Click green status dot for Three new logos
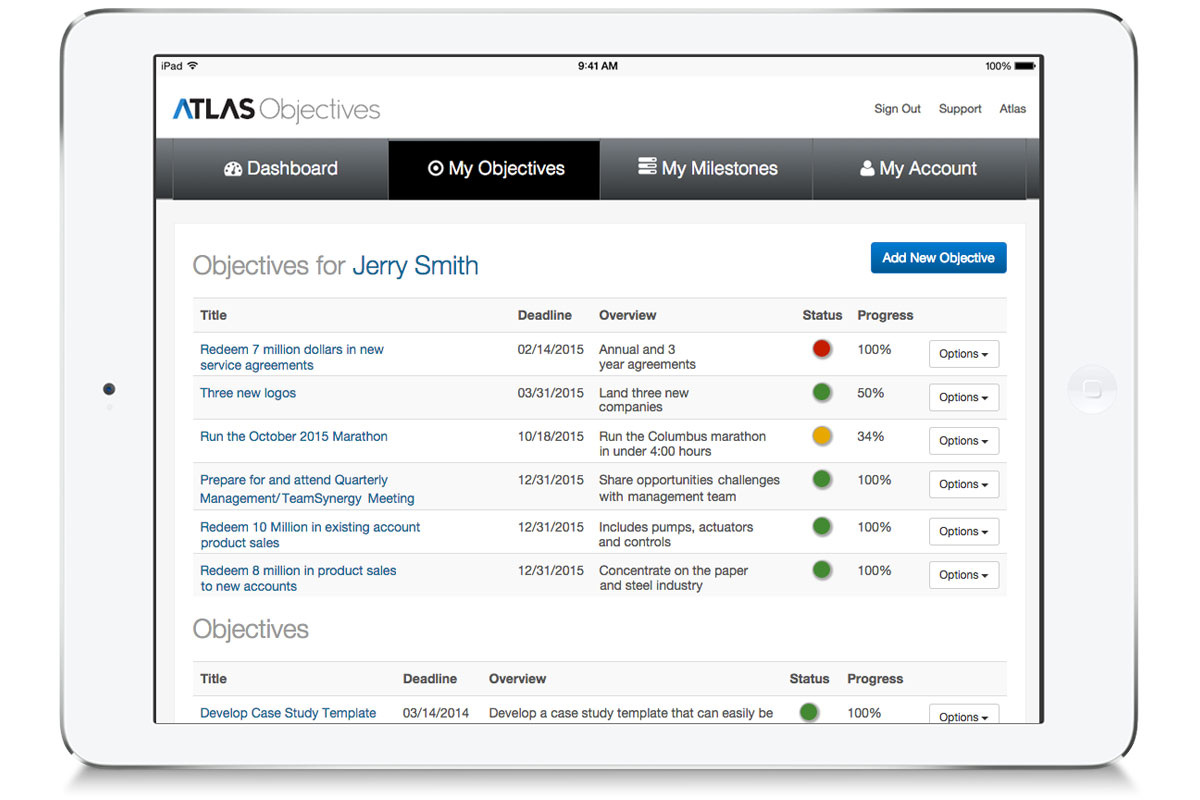This screenshot has height=800, width=1200. point(822,392)
